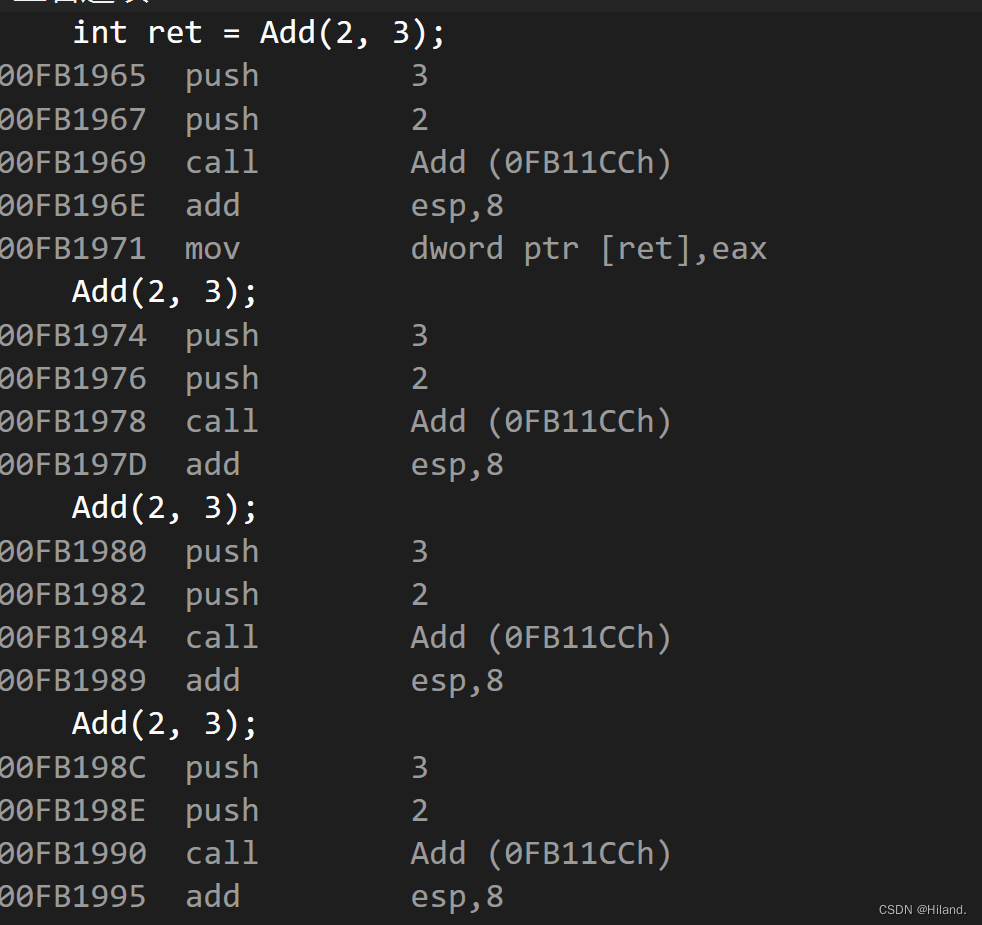The width and height of the screenshot is (982, 925).
Task: Select the push 2 instruction at 00FB1982
Action: coord(222,595)
